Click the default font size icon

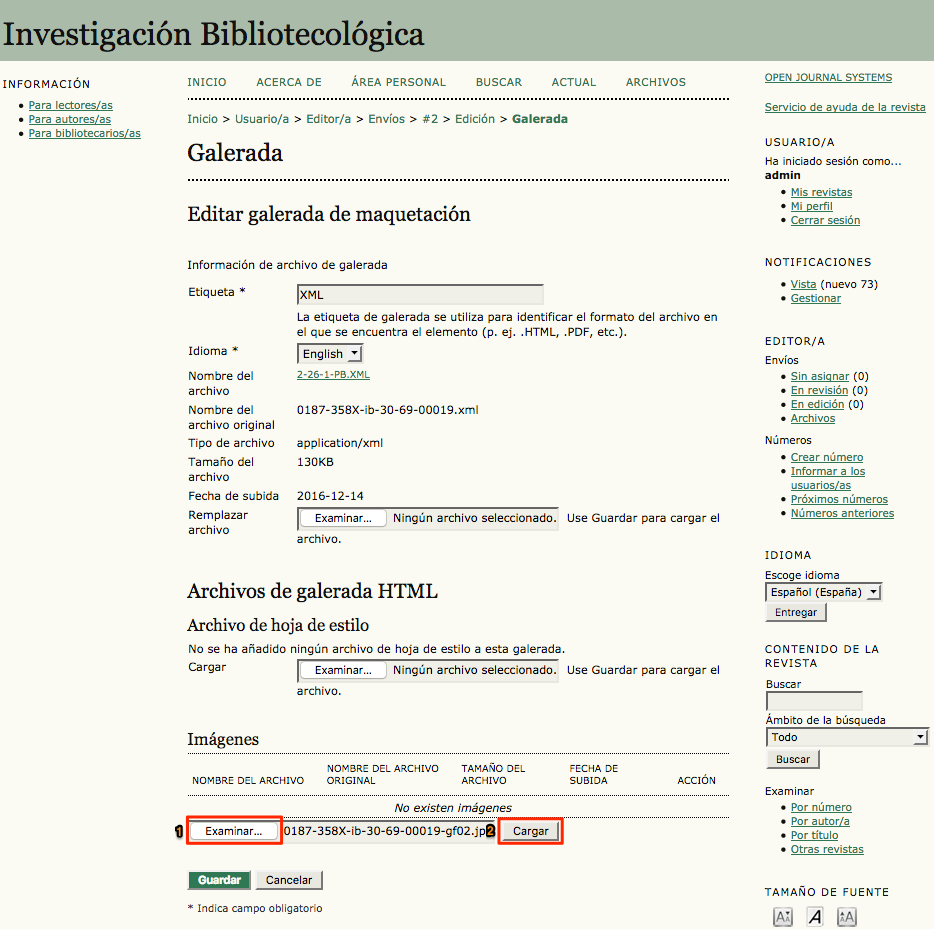(815, 917)
